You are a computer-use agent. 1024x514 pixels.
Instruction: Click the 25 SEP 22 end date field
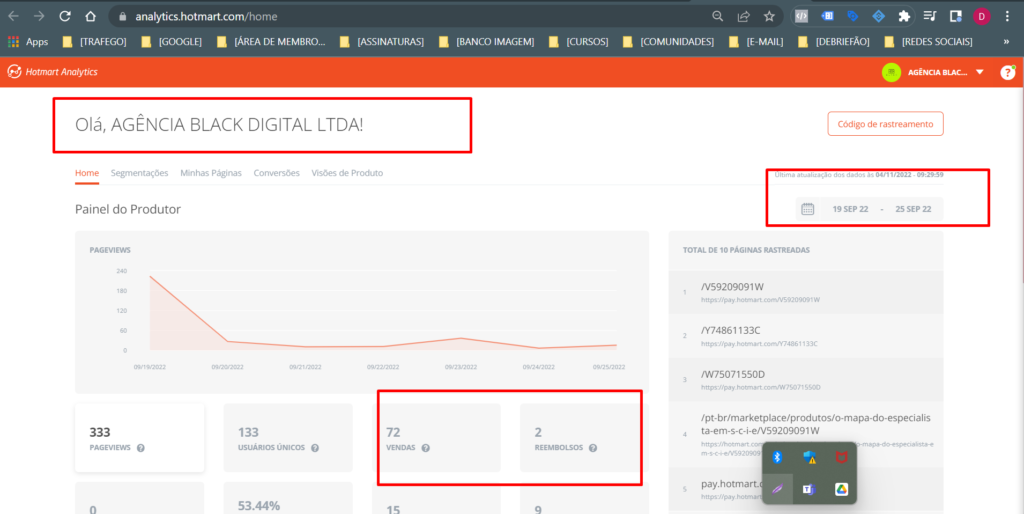click(x=913, y=209)
